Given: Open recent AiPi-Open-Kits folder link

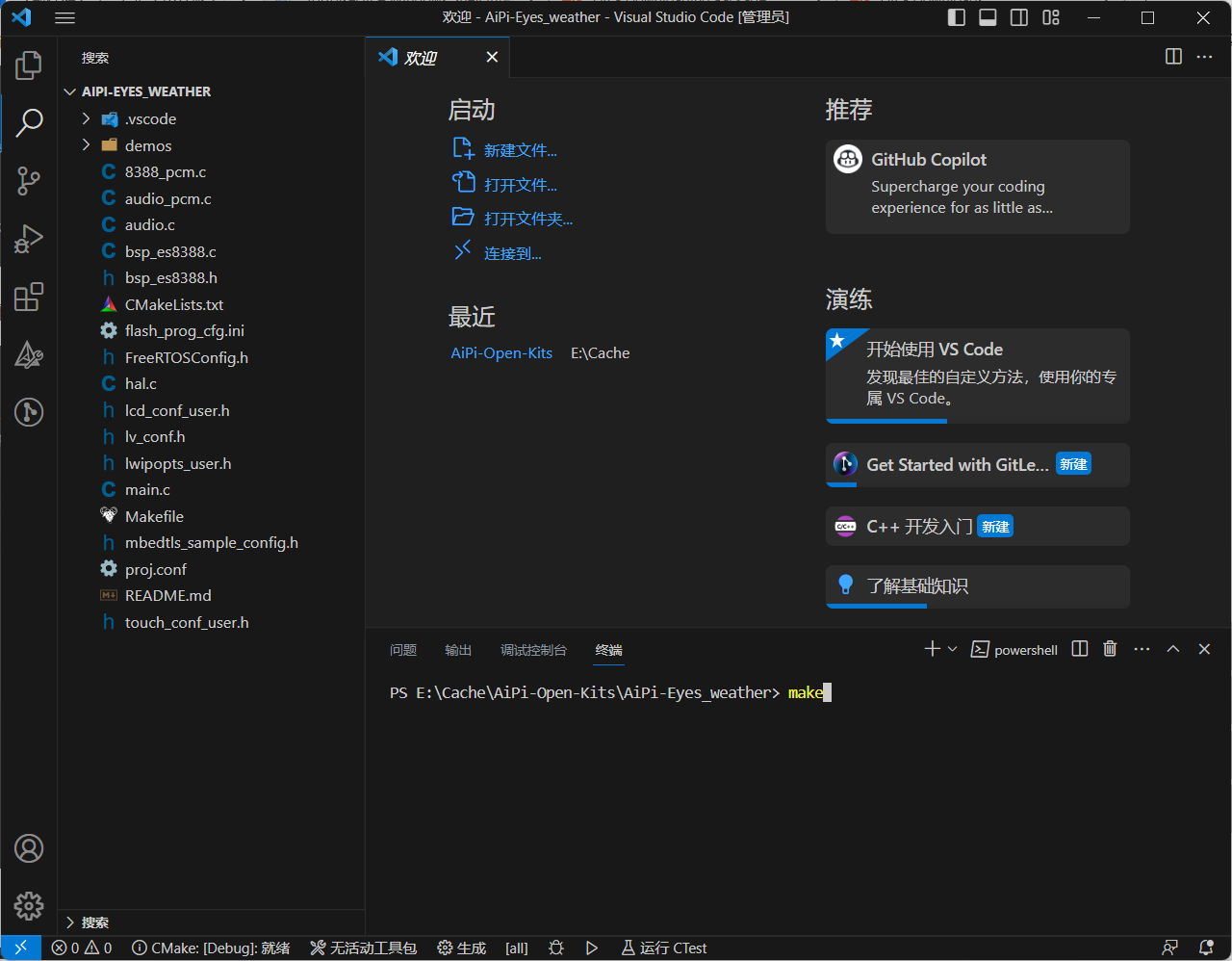Looking at the screenshot, I should pos(501,353).
